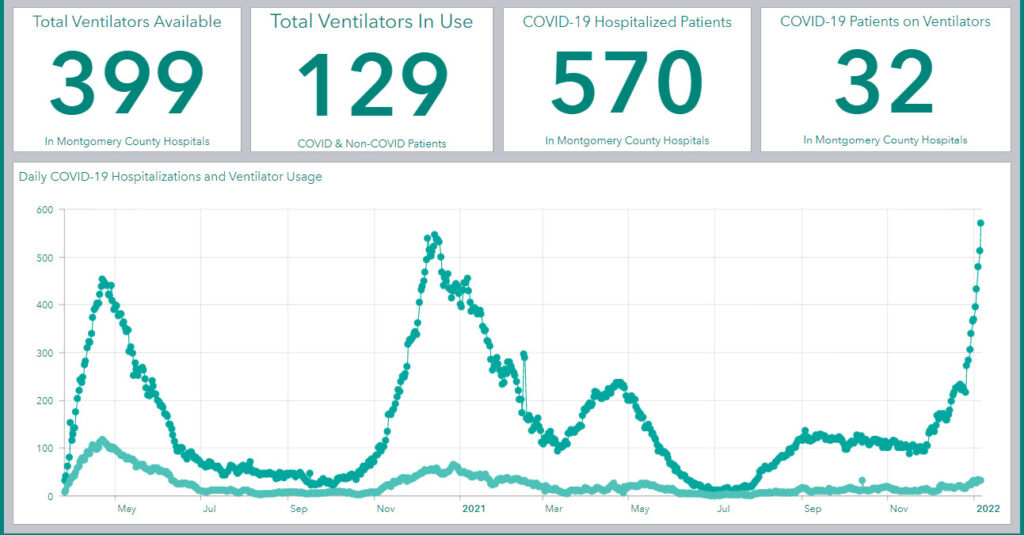Screen dimensions: 1024x535
Task: Click the ventilator line peak near April 2020
Action: click(x=102, y=440)
